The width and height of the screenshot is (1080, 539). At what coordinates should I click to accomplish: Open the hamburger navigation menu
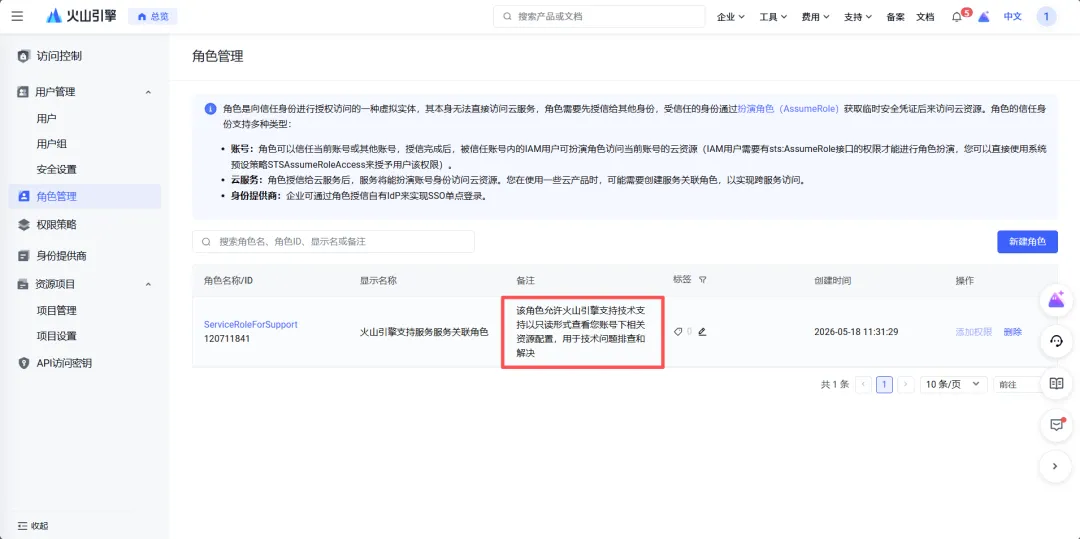point(17,17)
